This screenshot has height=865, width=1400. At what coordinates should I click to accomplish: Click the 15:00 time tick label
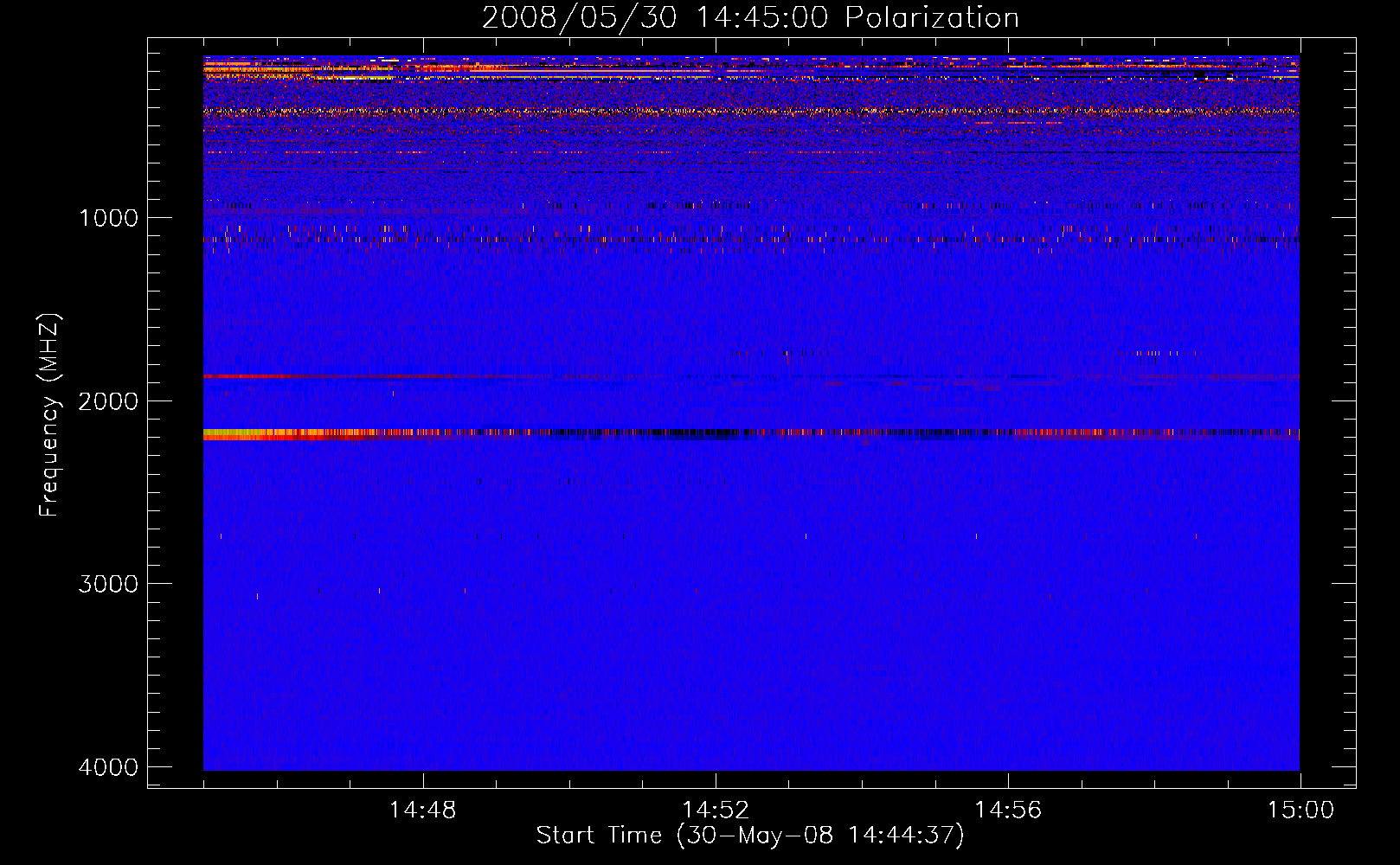(1300, 811)
